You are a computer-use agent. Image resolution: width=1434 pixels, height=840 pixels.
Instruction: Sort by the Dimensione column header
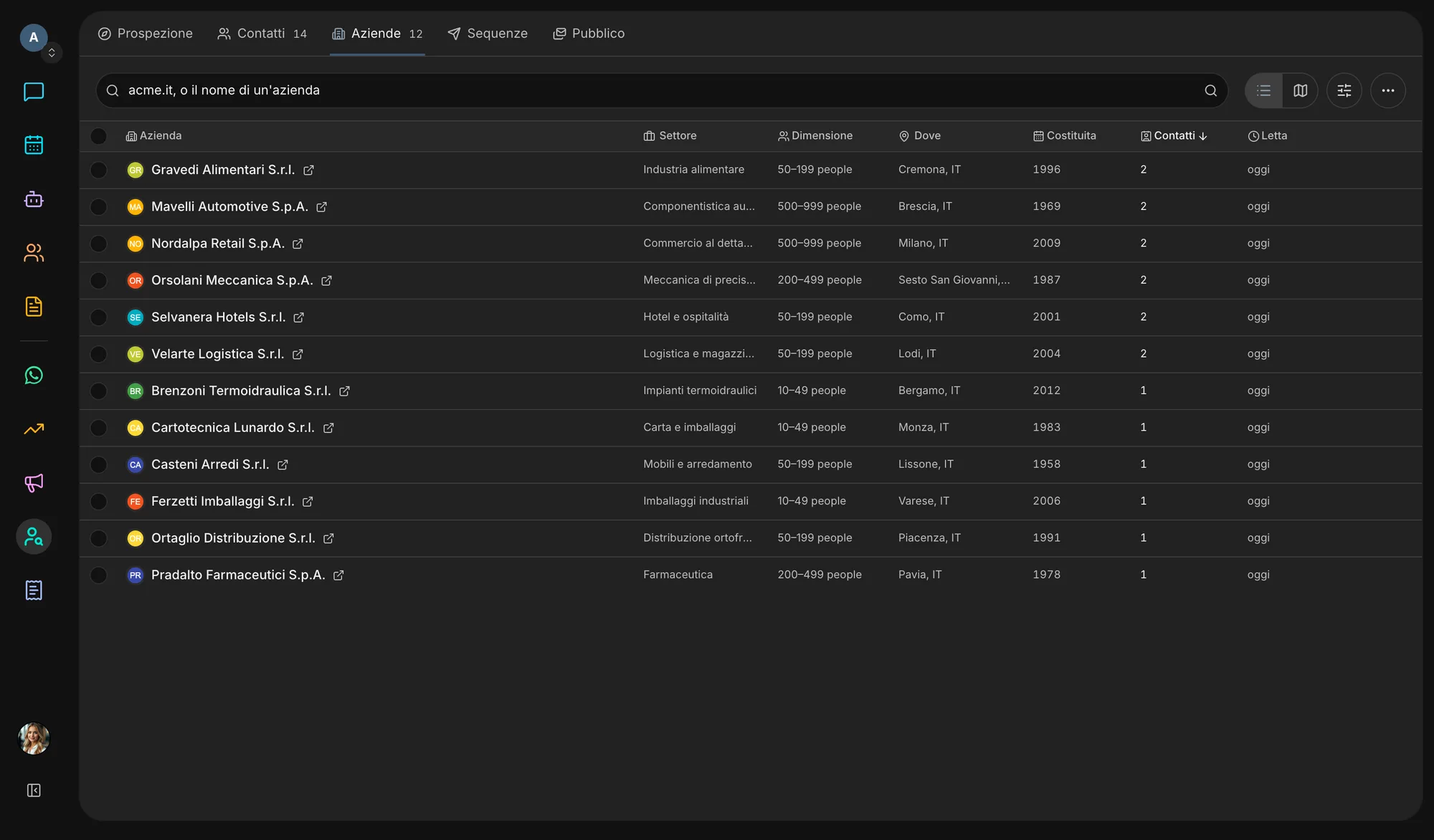[815, 135]
